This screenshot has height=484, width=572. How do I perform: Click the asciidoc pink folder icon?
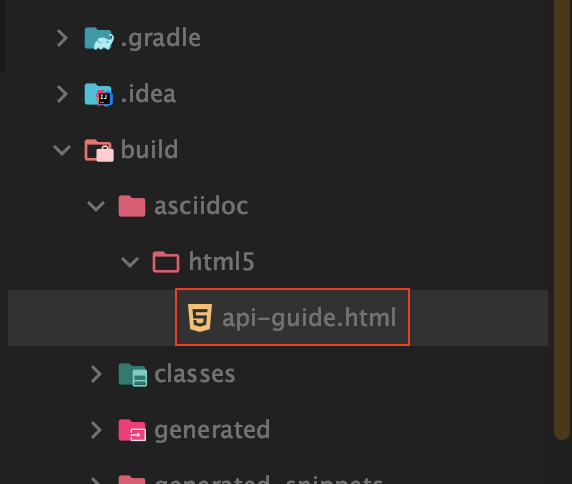pyautogui.click(x=132, y=206)
